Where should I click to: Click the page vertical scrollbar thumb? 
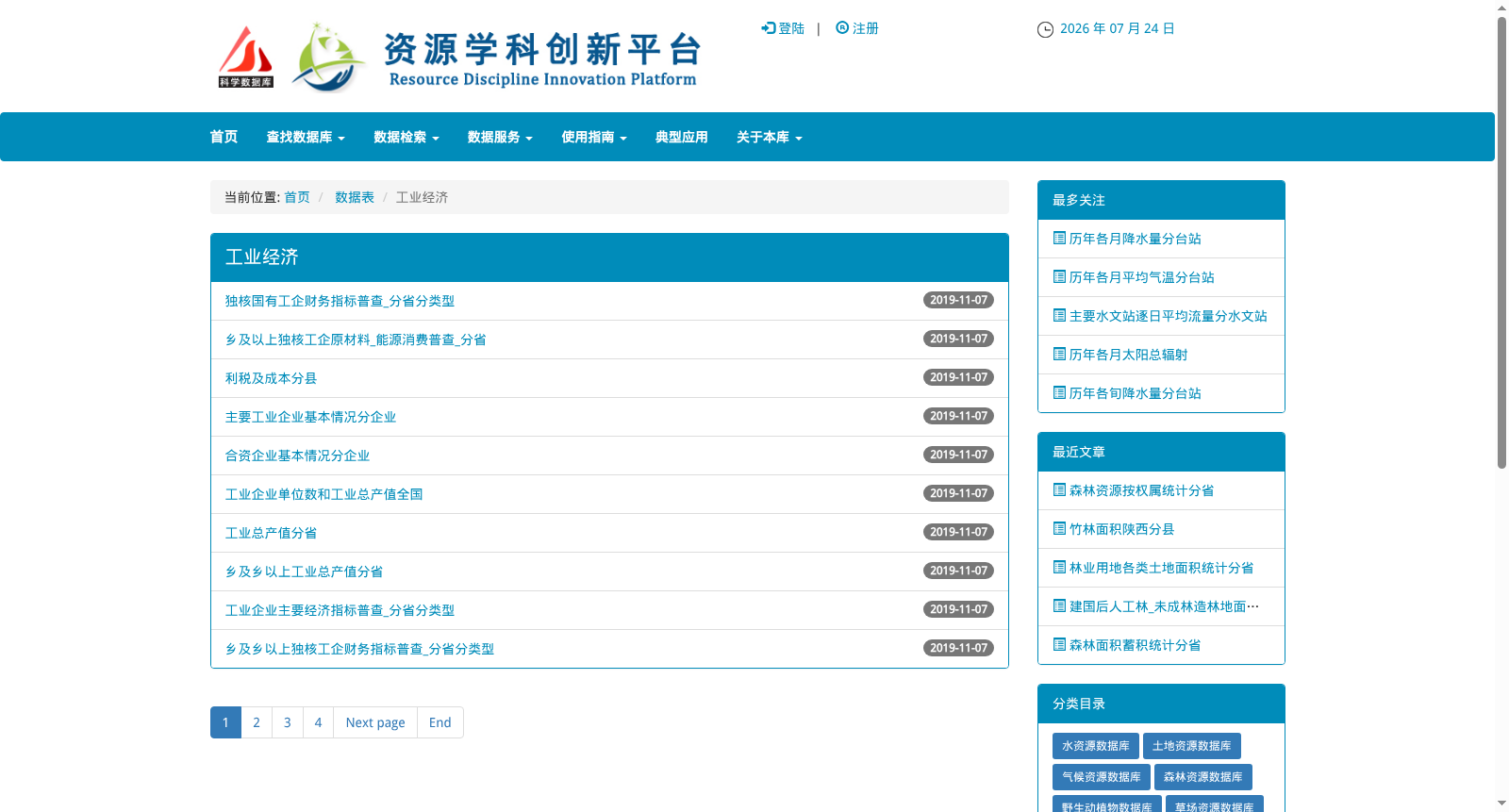(1501, 242)
